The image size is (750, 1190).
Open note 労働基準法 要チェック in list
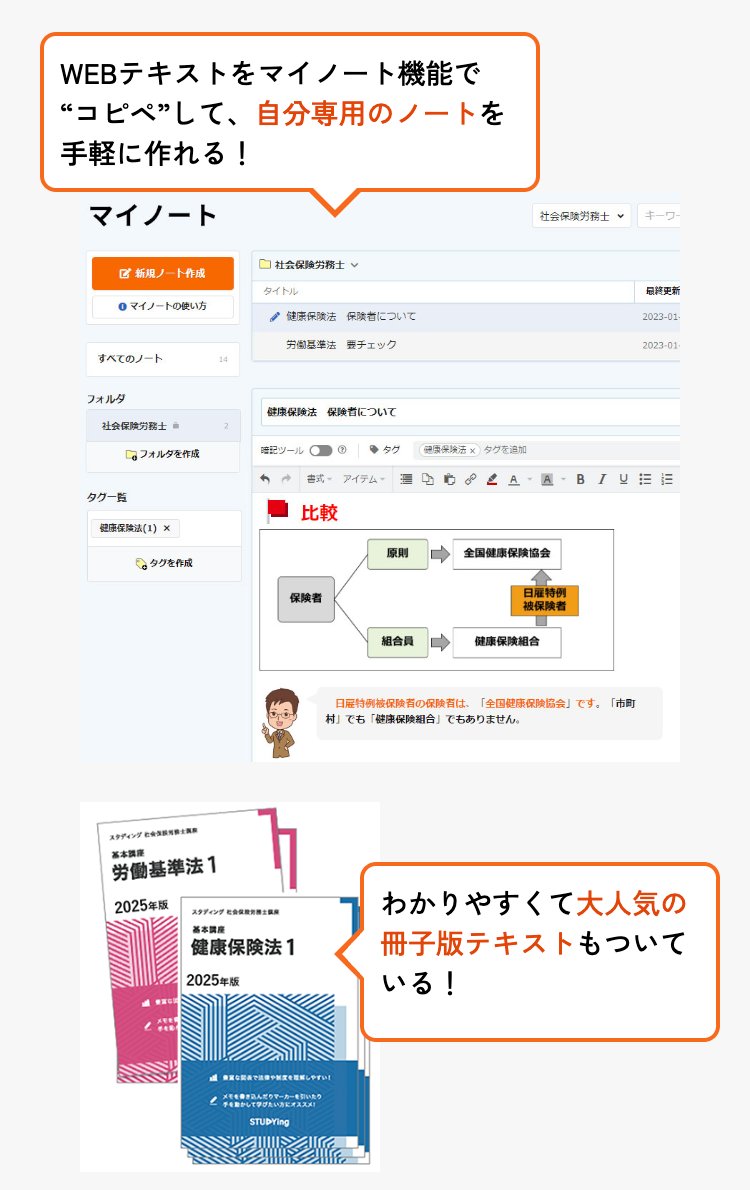pyautogui.click(x=466, y=345)
